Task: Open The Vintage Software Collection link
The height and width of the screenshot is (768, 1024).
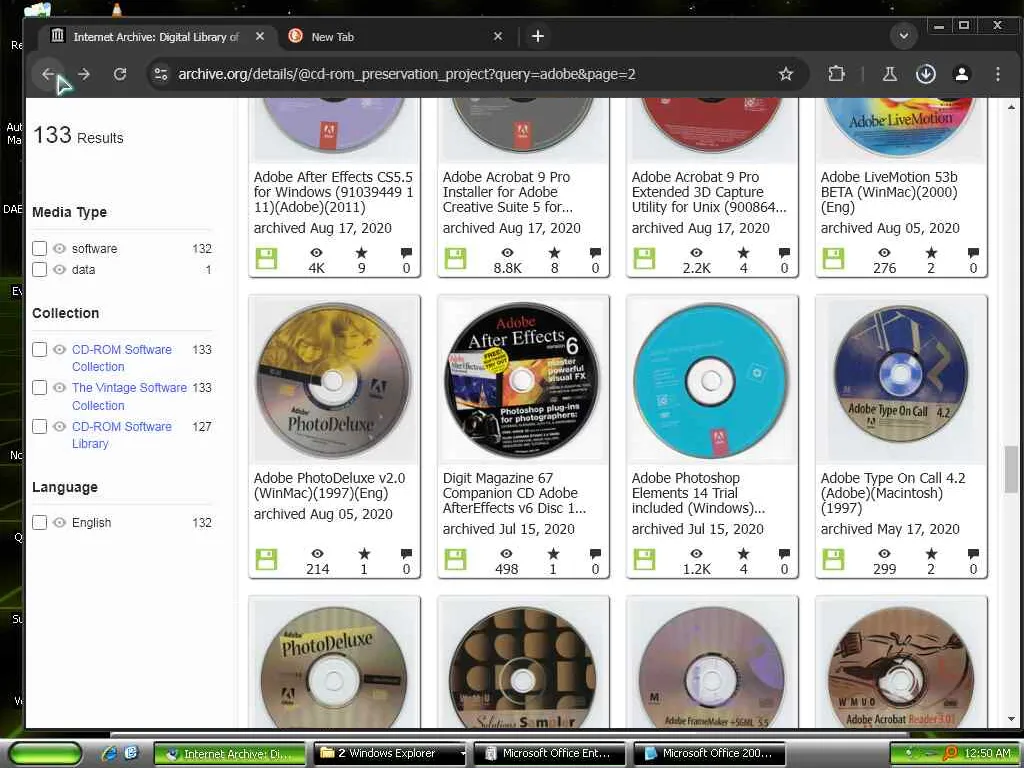Action: [129, 396]
